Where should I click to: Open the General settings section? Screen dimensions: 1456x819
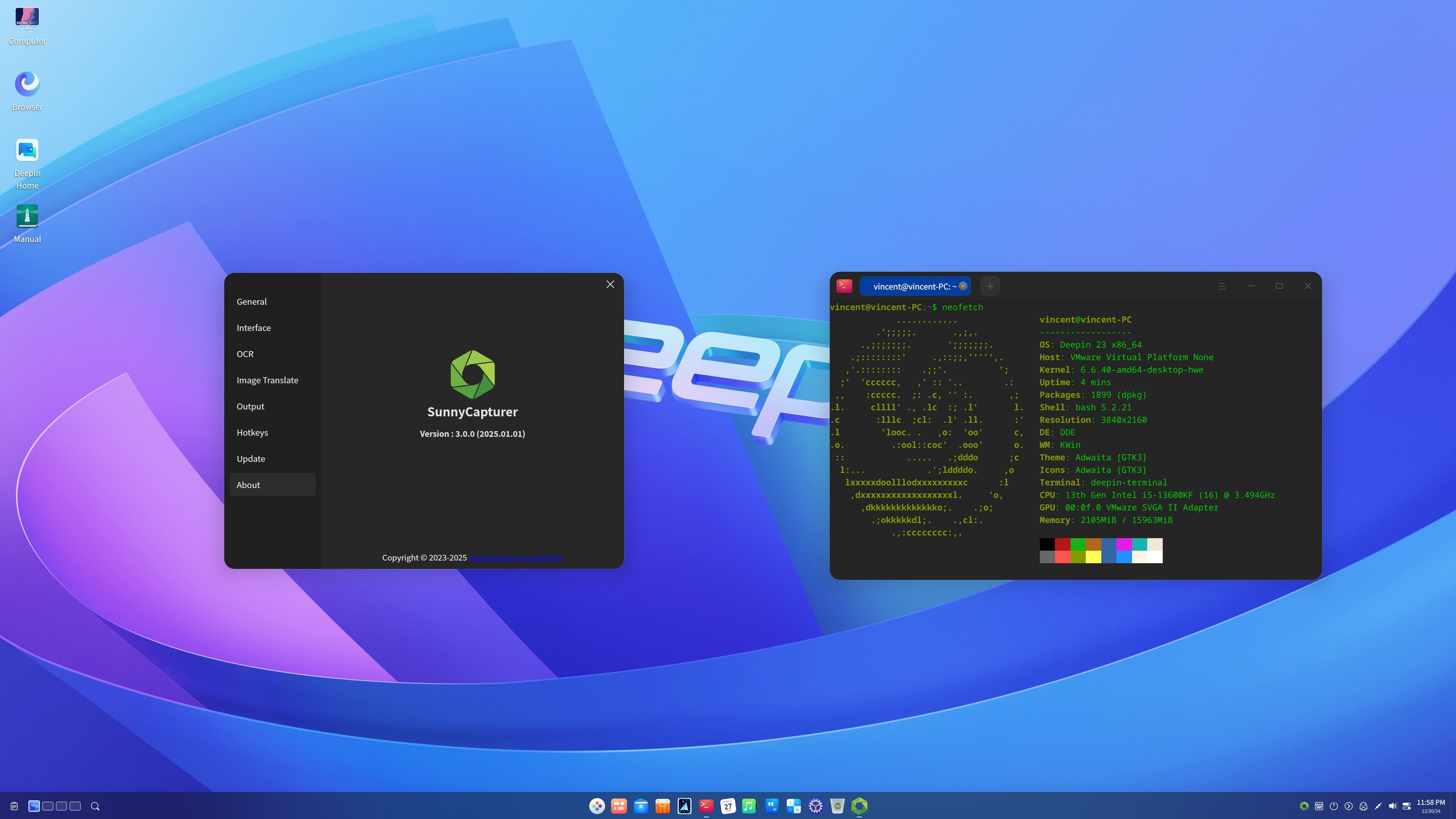(272, 301)
